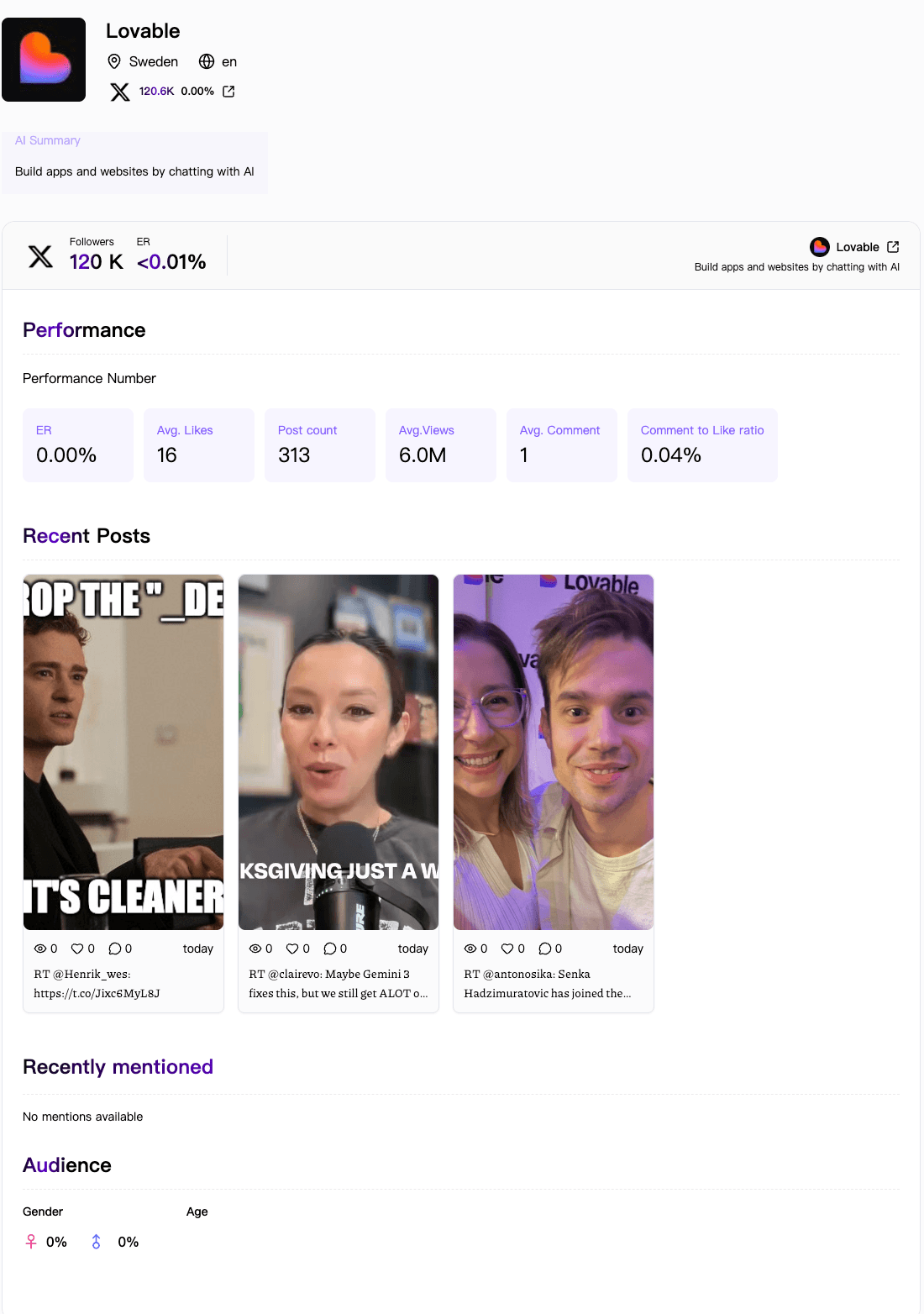Click views eye icon on Henrik_wes post

pos(39,949)
